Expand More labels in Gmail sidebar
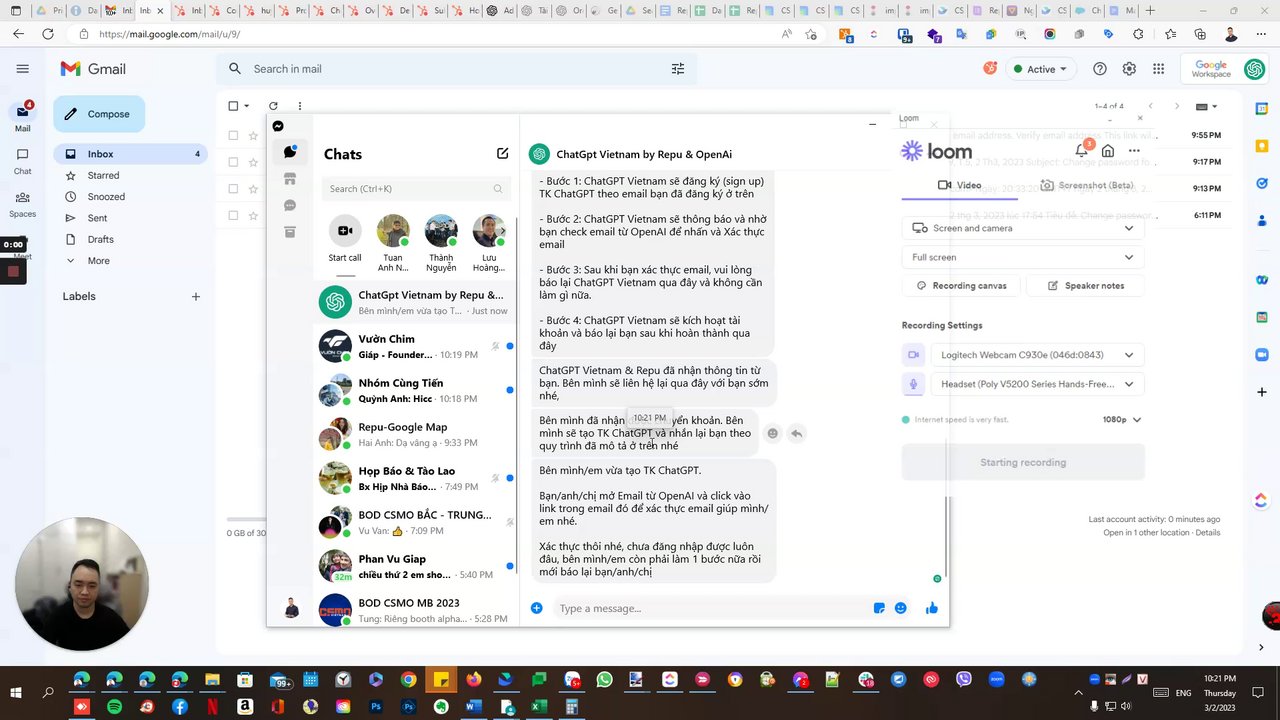Image resolution: width=1280 pixels, height=720 pixels. tap(98, 261)
